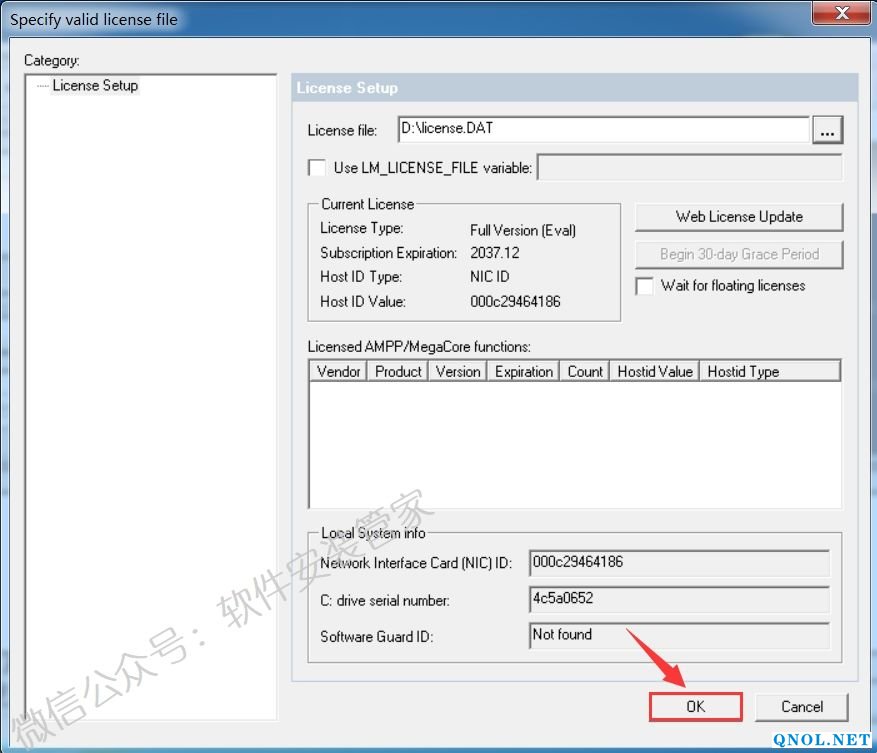Image resolution: width=877 pixels, height=753 pixels.
Task: Sort the list by Expiration column
Action: click(523, 371)
